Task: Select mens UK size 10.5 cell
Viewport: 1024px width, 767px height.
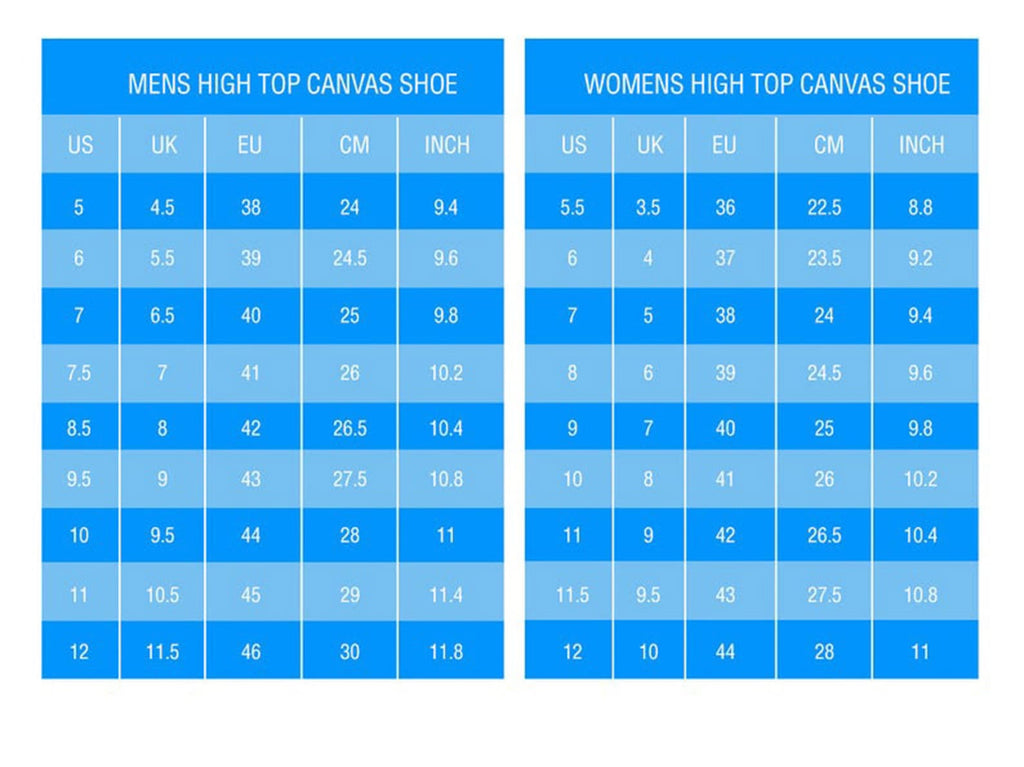Action: coord(162,596)
